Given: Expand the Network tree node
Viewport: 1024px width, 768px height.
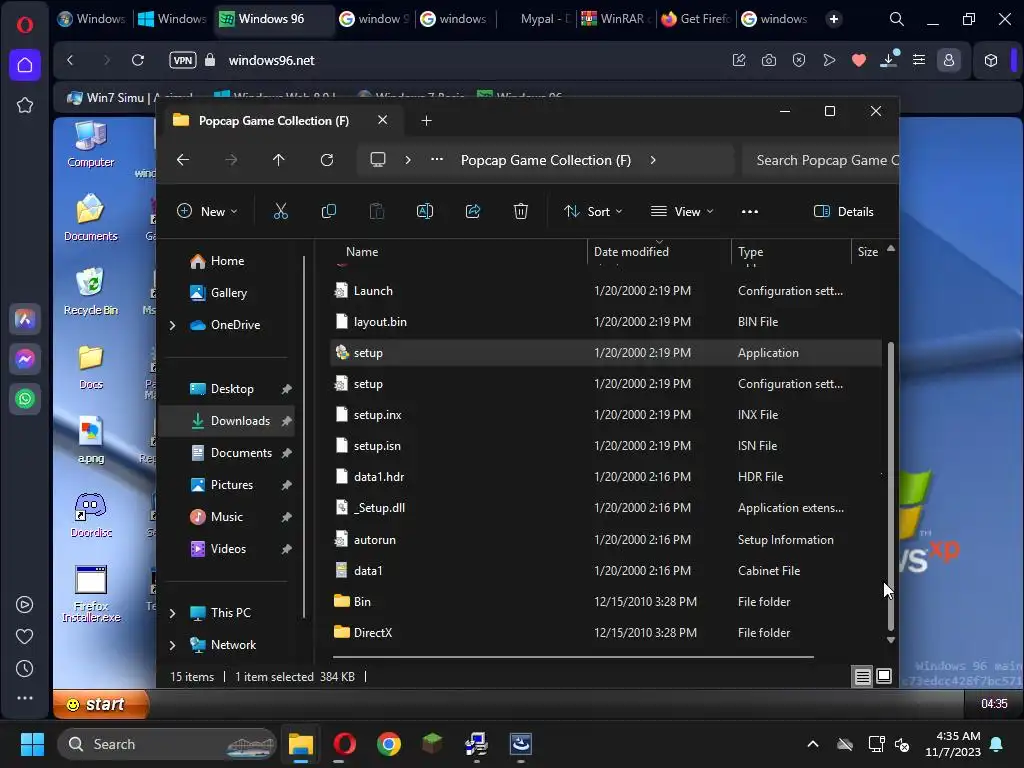Looking at the screenshot, I should click(x=172, y=645).
